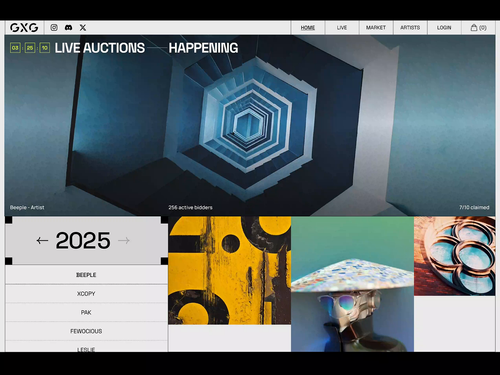The image size is (500, 375).
Task: Select PAK in the artist list
Action: (86, 312)
